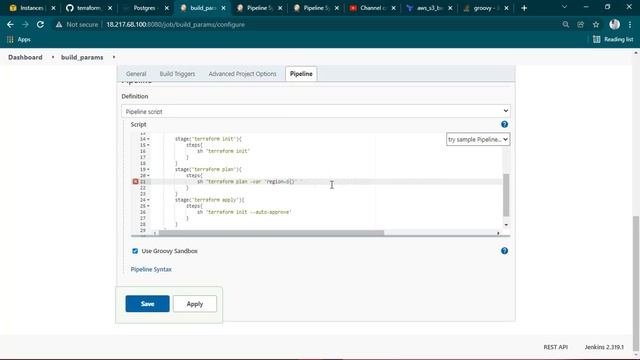Open the Build Triggers tab
The width and height of the screenshot is (640, 360).
pyautogui.click(x=177, y=74)
